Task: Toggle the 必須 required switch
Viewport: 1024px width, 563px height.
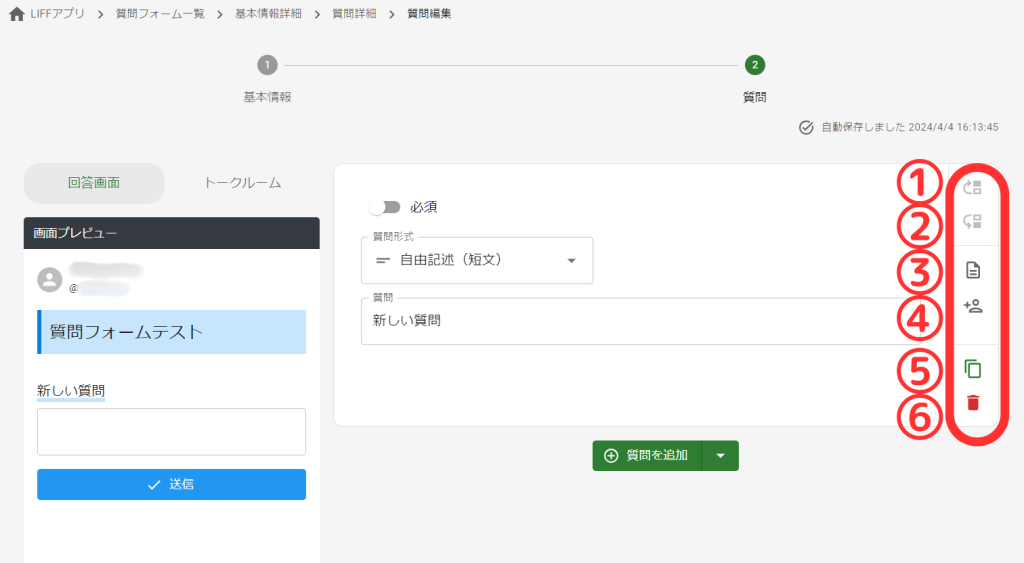Action: (384, 207)
